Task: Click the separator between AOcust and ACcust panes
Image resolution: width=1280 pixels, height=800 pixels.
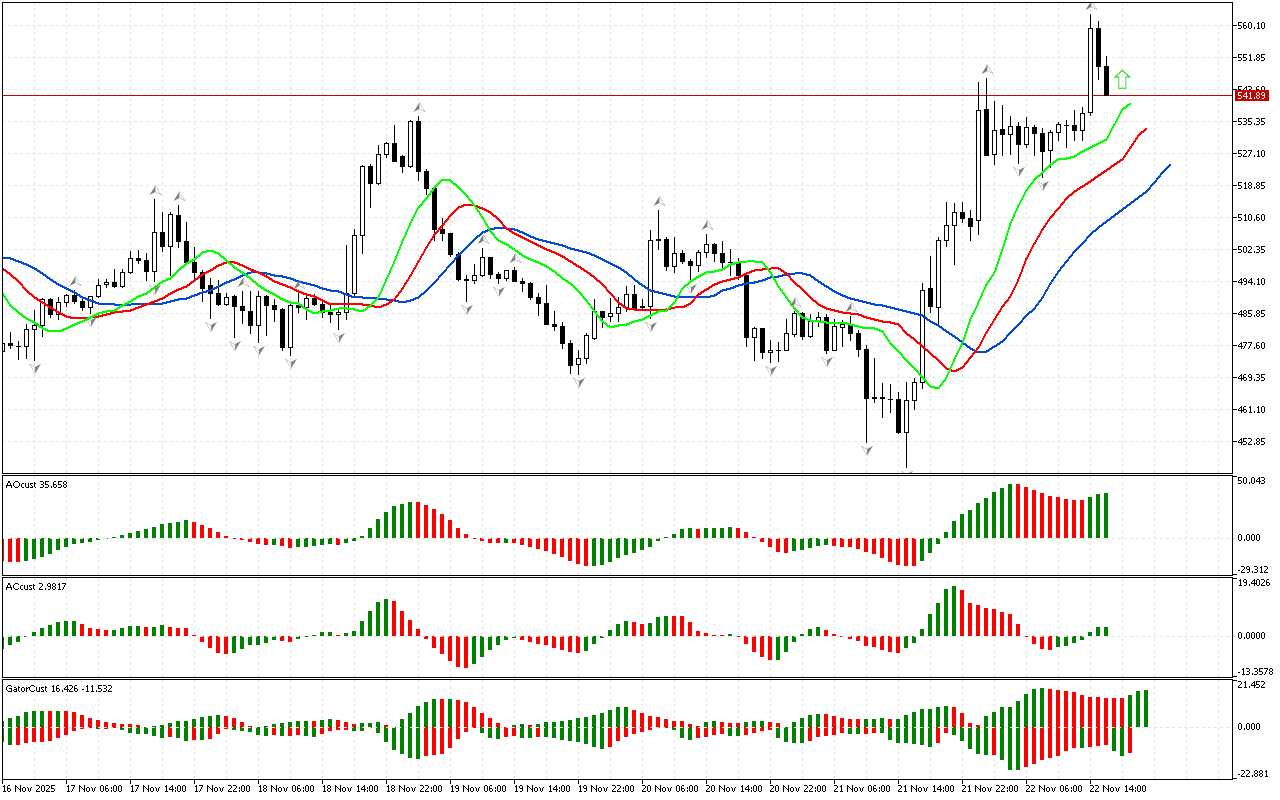Action: [616, 577]
